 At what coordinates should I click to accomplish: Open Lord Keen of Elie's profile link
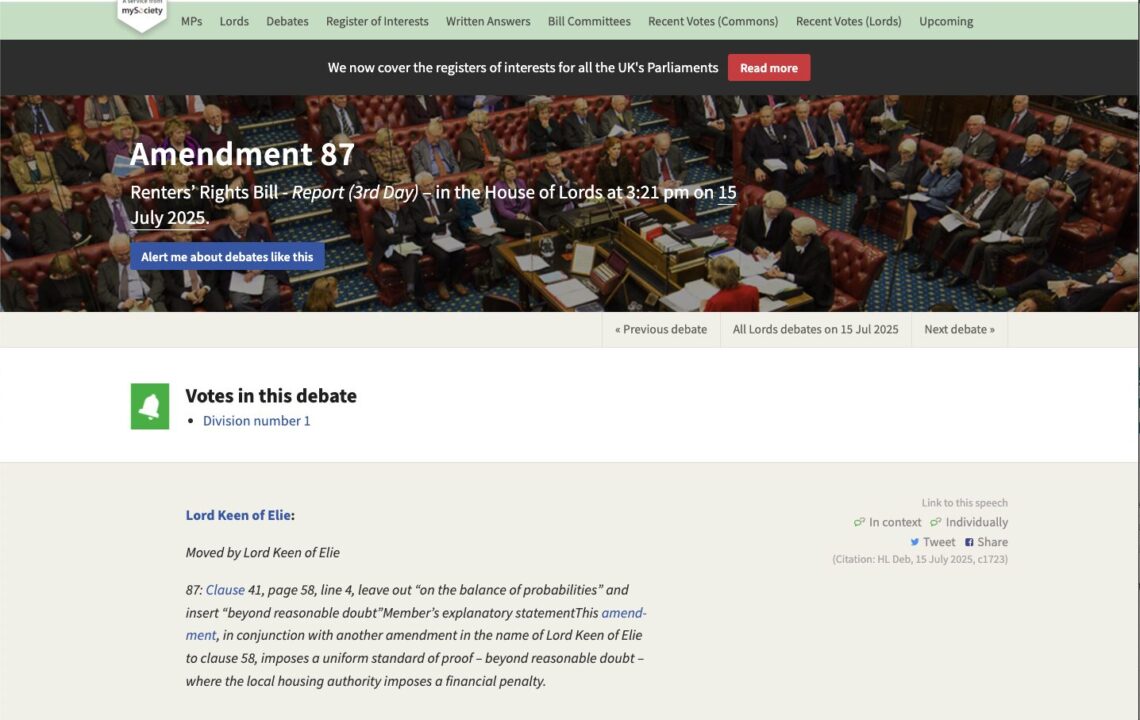pos(238,515)
